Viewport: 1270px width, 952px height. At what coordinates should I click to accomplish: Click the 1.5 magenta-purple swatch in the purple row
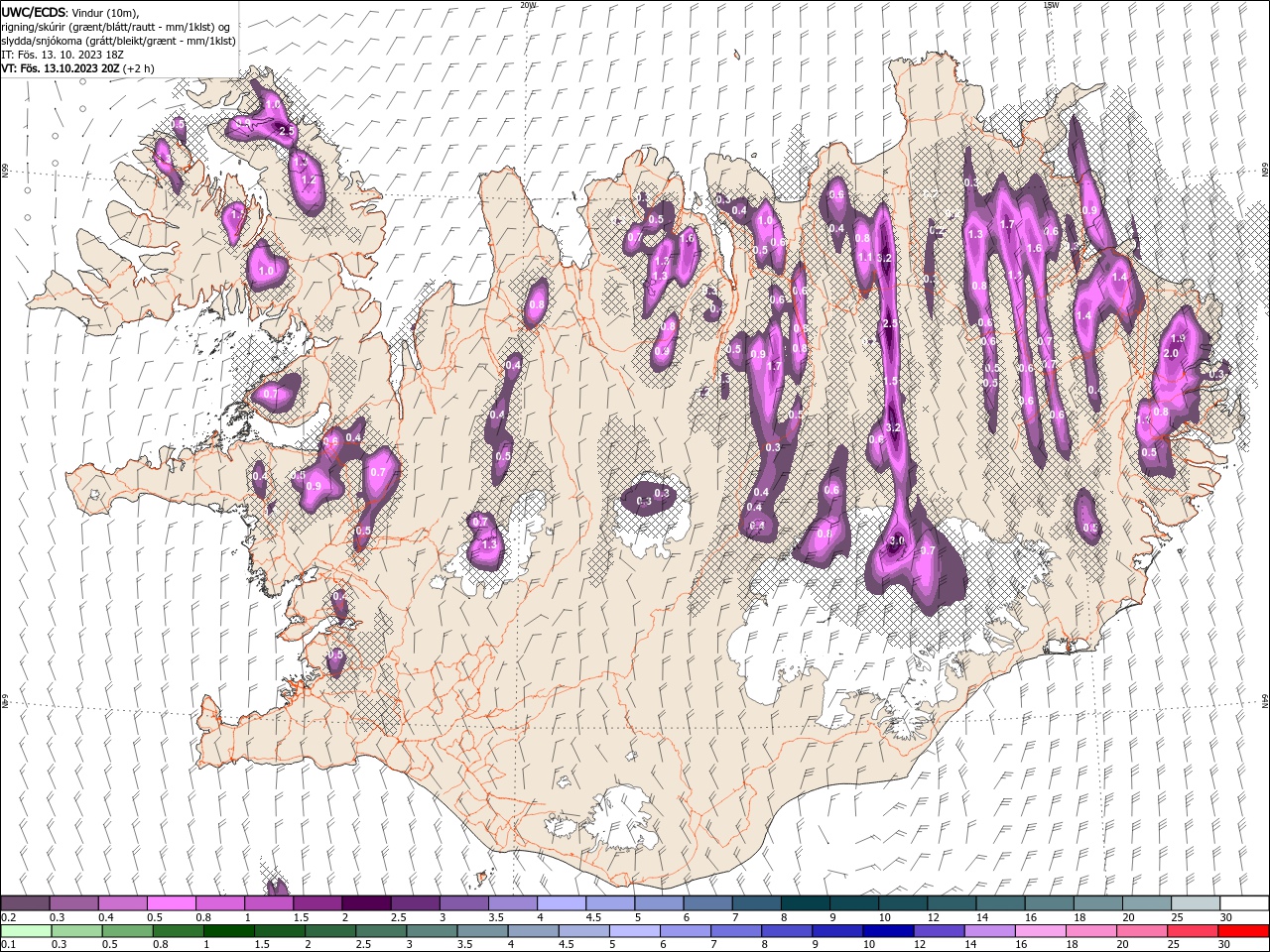point(317,902)
